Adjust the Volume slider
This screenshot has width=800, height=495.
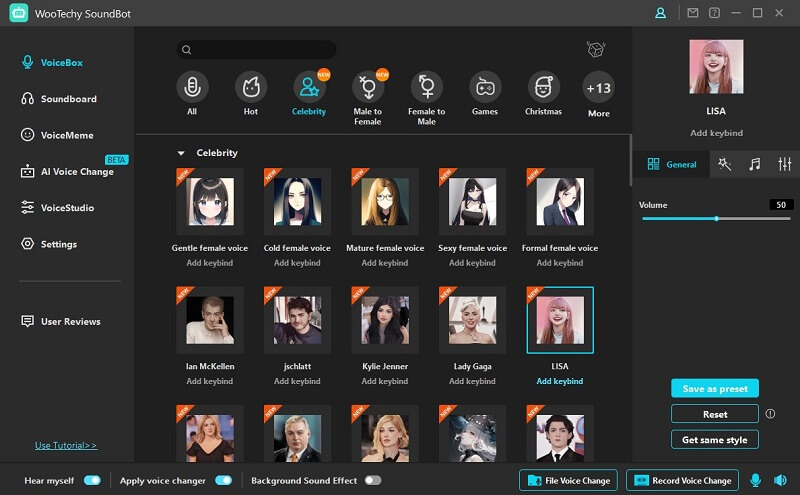[x=716, y=218]
